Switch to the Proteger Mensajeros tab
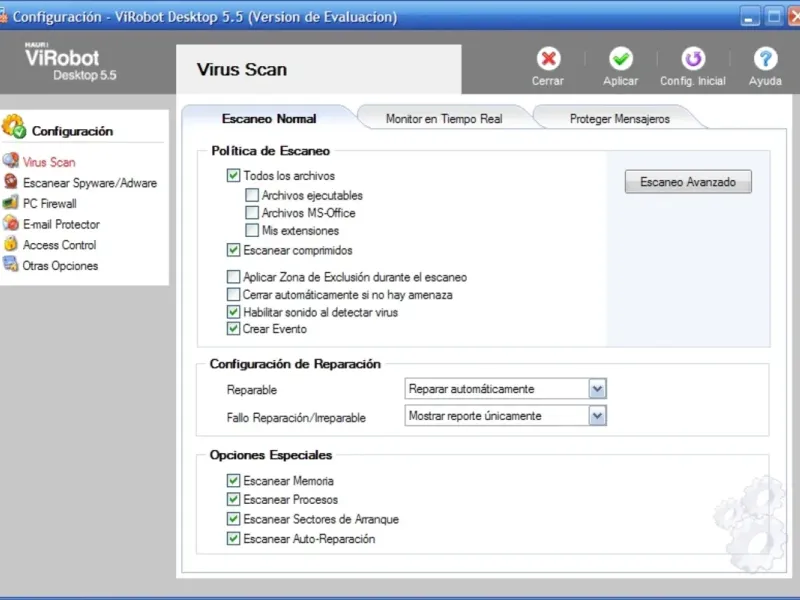The height and width of the screenshot is (600, 800). [619, 119]
